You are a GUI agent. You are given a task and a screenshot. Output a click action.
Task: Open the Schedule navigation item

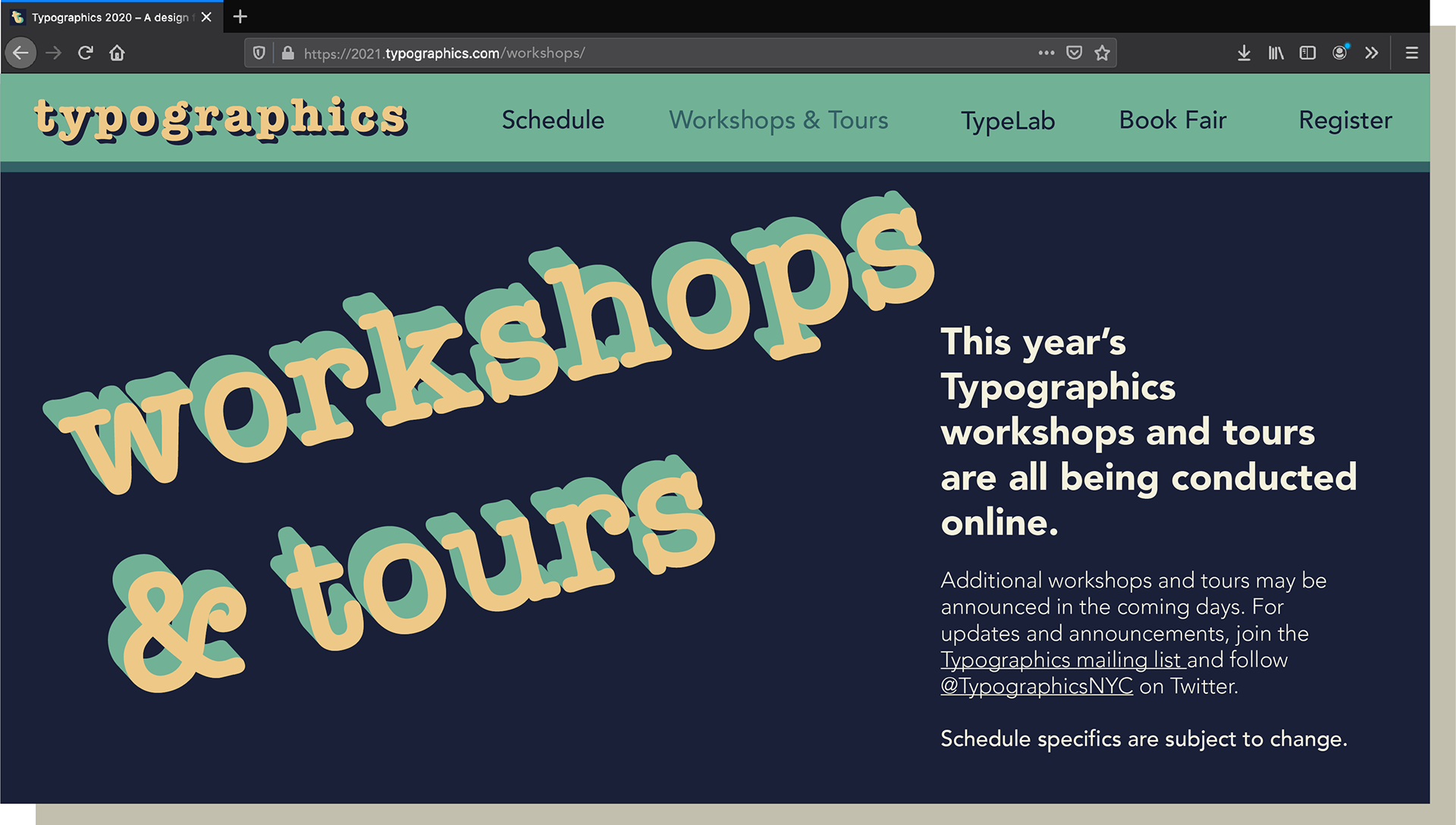553,120
